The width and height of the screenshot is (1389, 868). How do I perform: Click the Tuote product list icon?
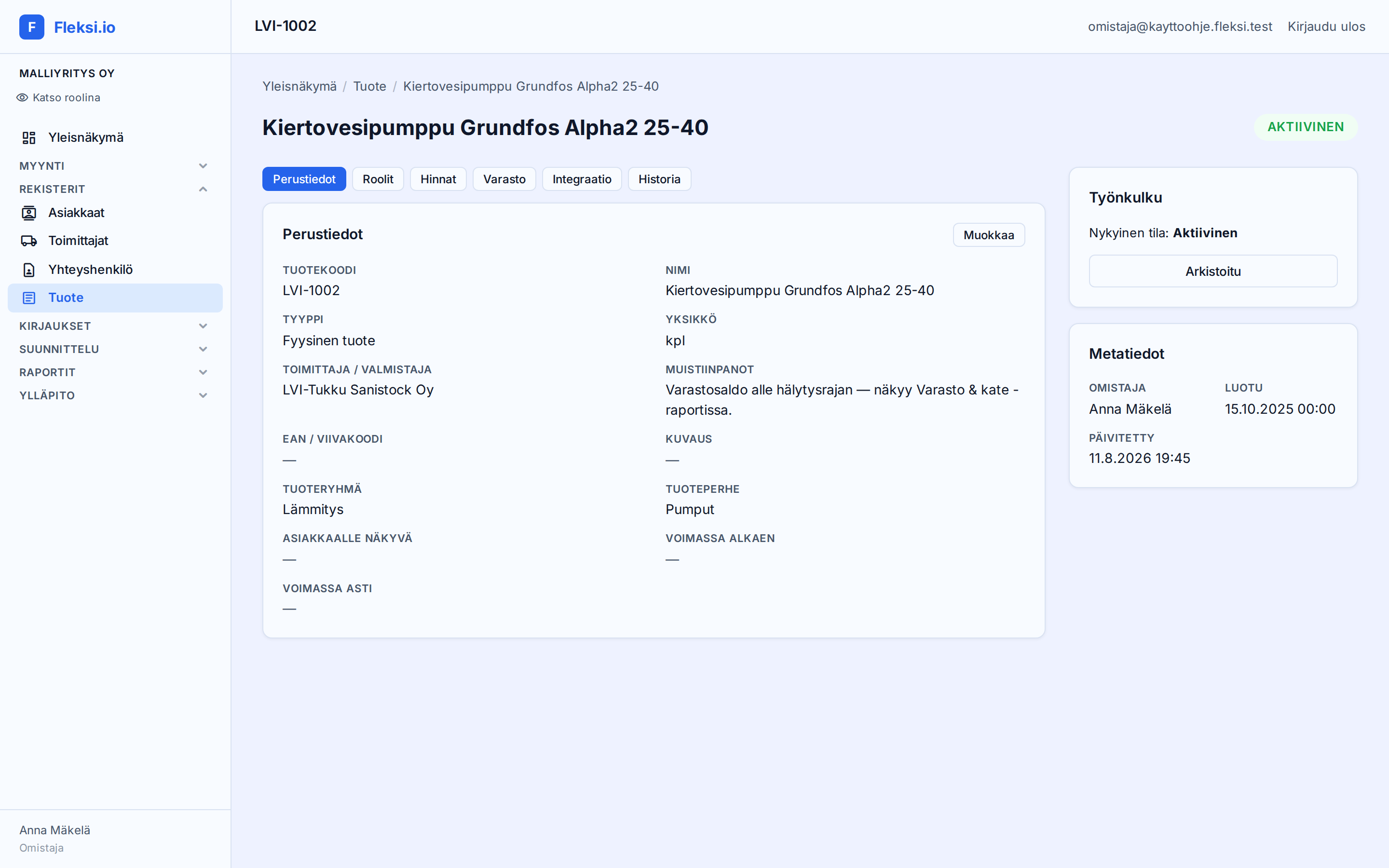tap(29, 298)
